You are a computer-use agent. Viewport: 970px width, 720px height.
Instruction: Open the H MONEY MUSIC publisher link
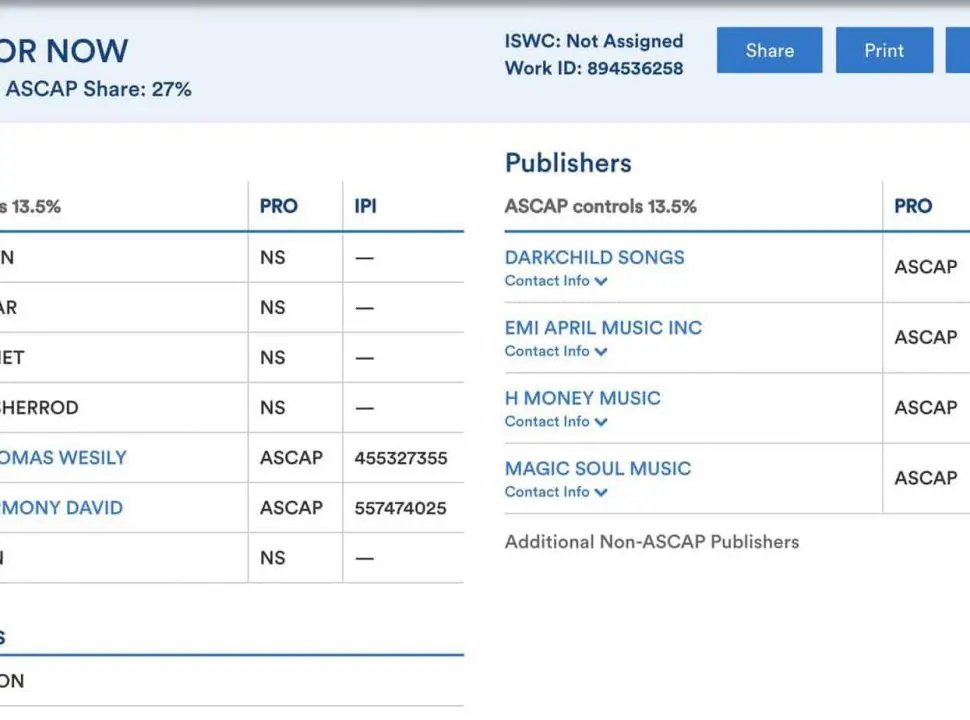pyautogui.click(x=582, y=398)
